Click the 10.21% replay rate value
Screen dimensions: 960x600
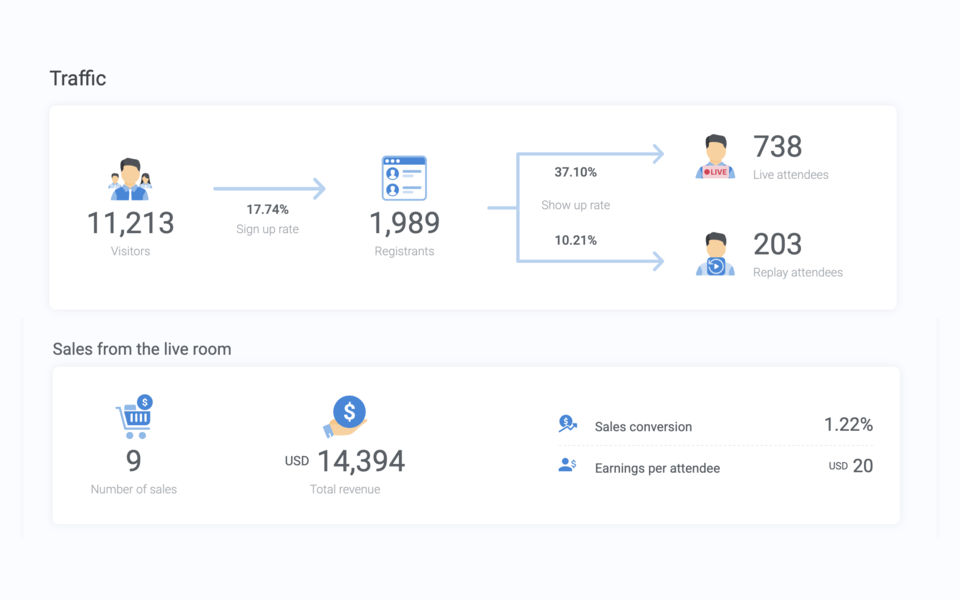576,240
